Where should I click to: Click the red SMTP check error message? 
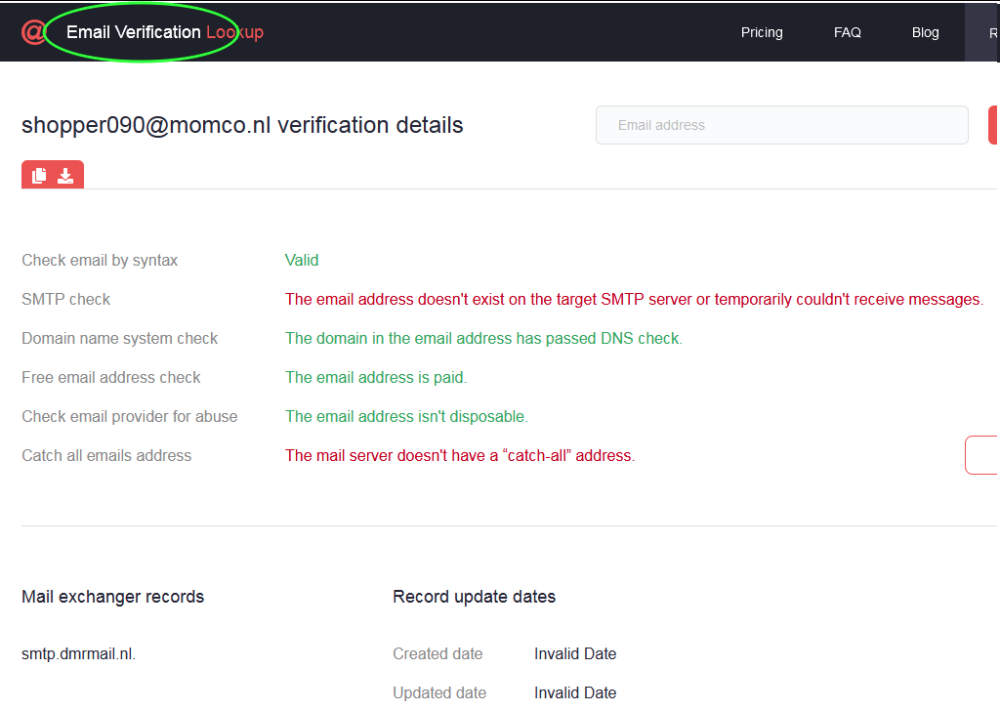tap(634, 299)
